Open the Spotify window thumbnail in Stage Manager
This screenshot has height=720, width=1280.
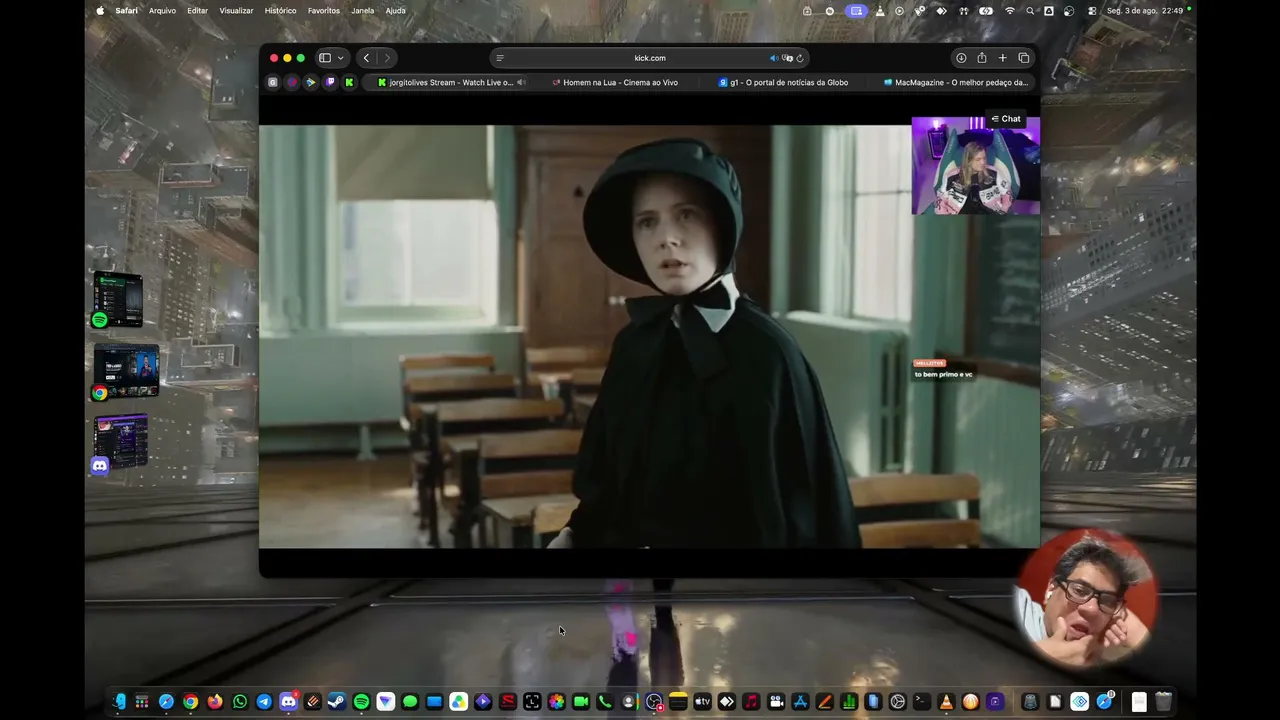click(x=118, y=299)
